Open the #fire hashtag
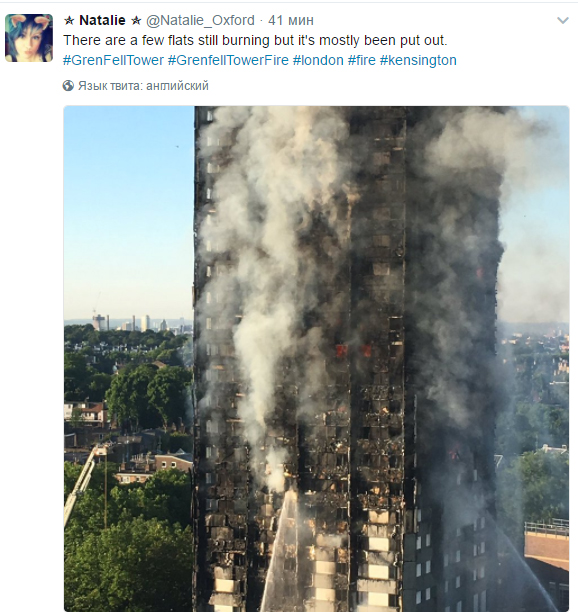Screen dimensions: 578x612 362,60
